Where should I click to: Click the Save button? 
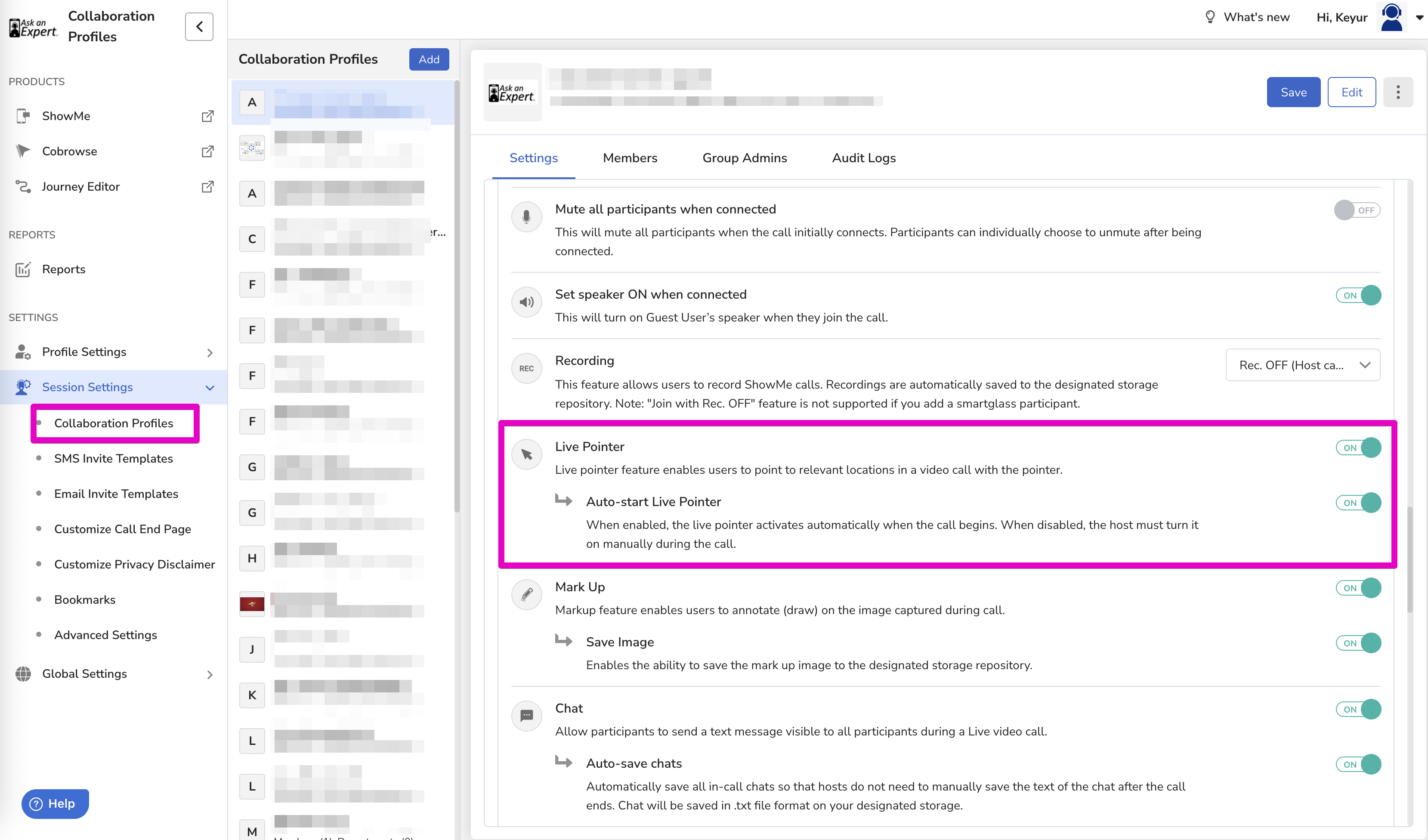tap(1293, 93)
